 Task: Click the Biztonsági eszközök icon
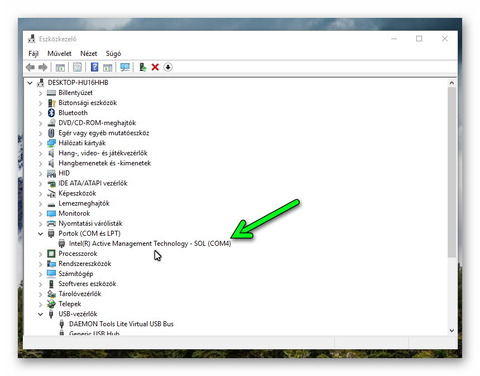[51, 103]
